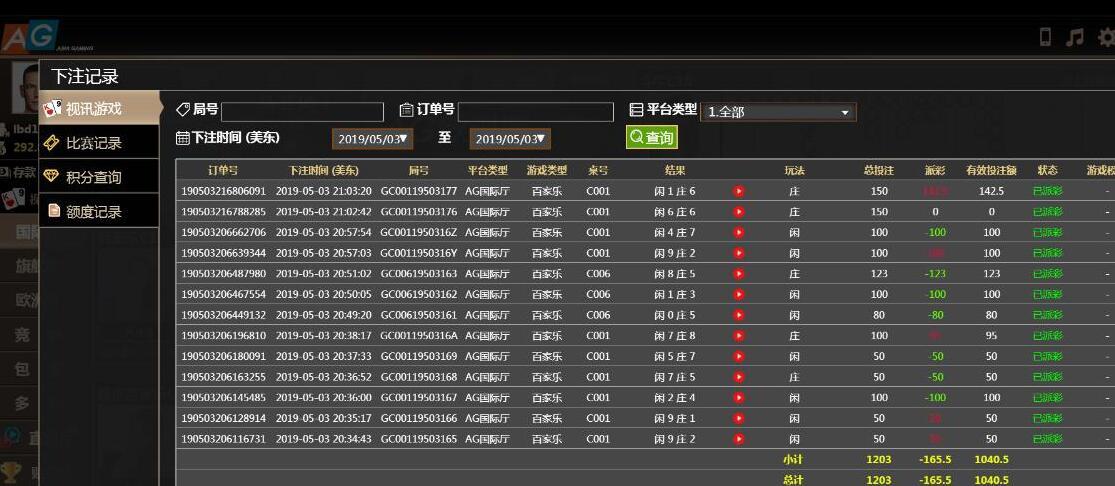Click round number GC00119503176

(x=419, y=212)
